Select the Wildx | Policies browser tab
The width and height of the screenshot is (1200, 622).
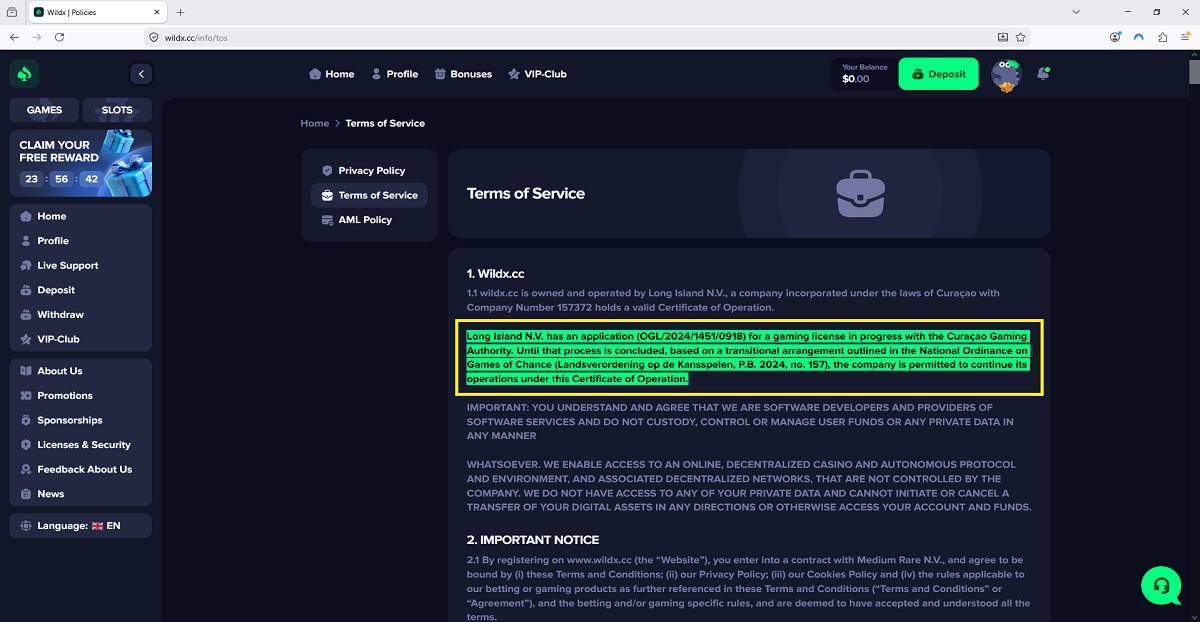coord(96,12)
